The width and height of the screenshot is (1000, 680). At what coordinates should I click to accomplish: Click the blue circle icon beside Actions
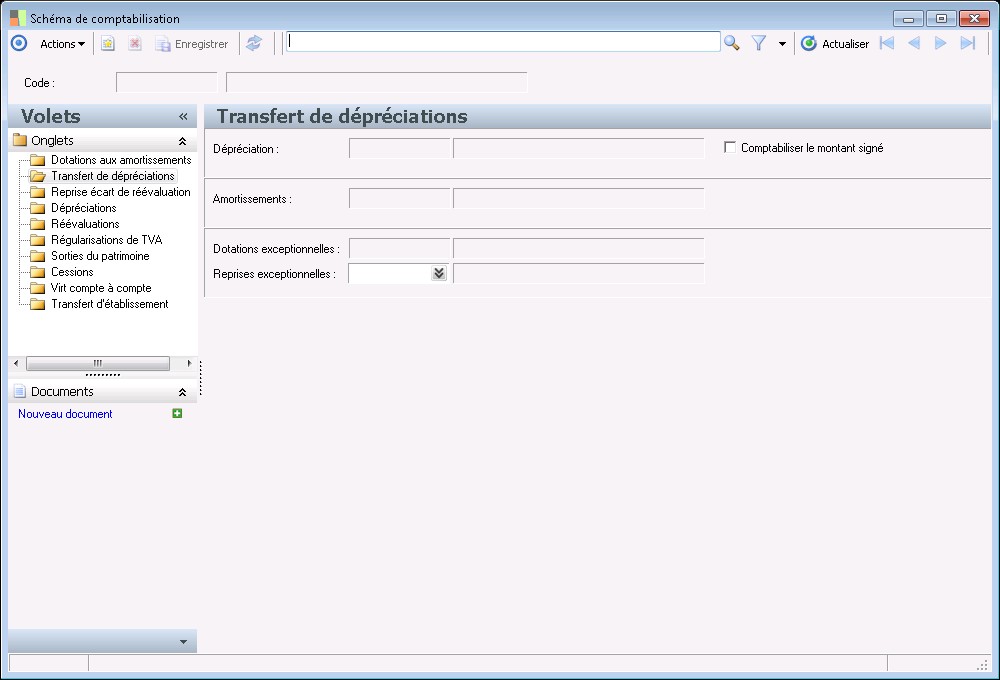coord(19,43)
